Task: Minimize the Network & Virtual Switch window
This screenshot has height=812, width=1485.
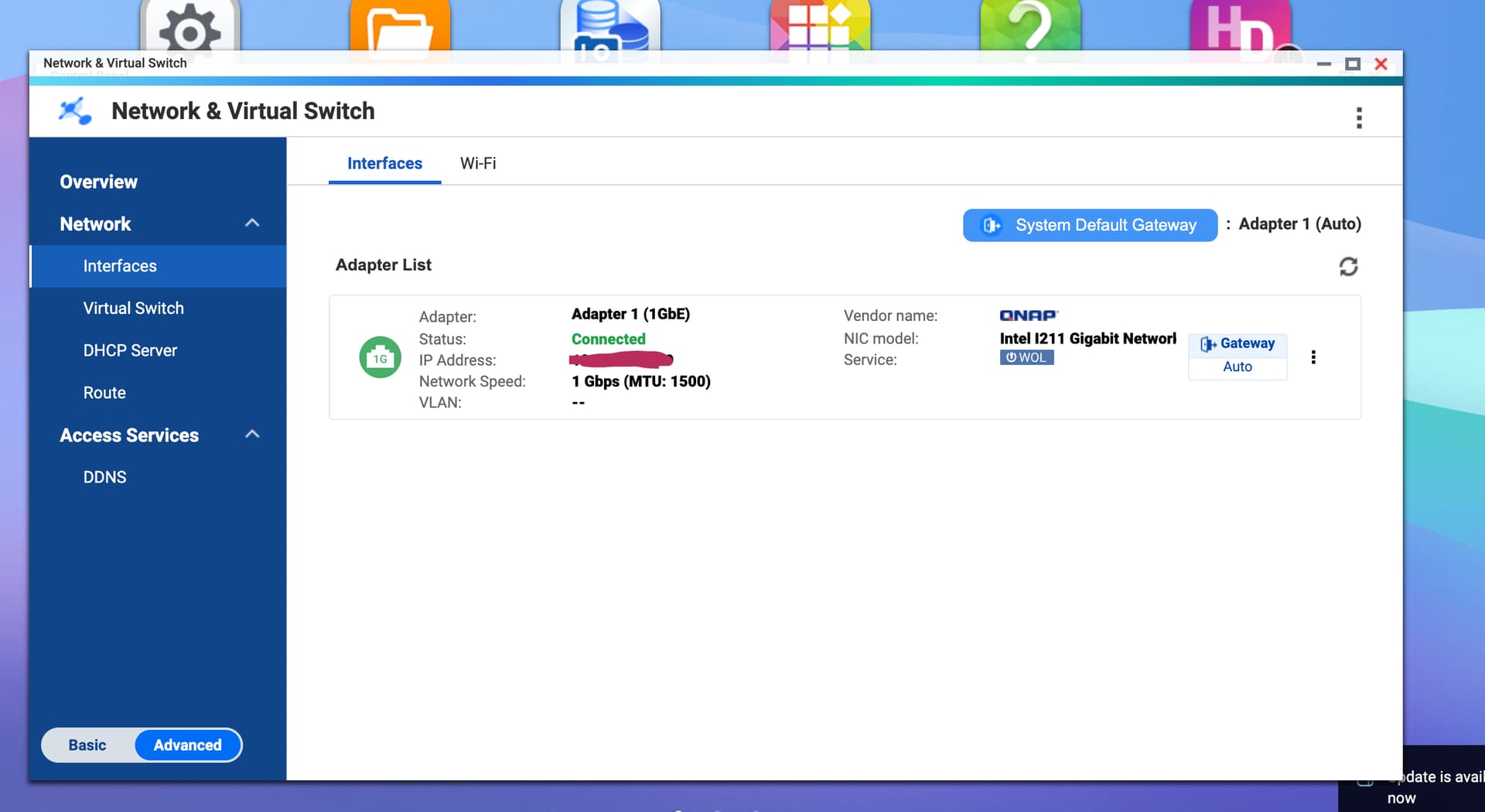Action: (x=1323, y=64)
